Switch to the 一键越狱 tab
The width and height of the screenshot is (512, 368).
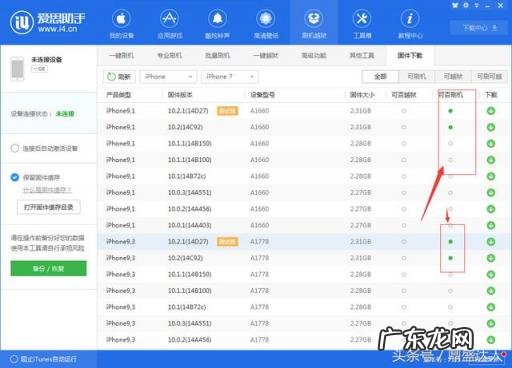point(265,55)
